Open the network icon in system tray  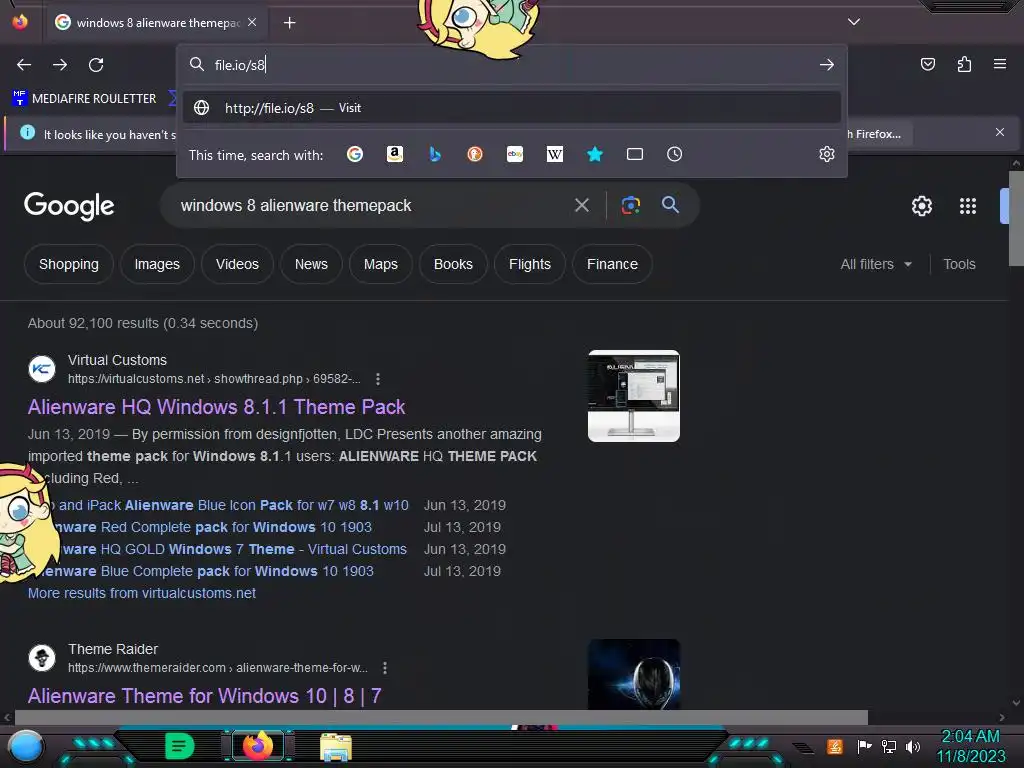(889, 746)
